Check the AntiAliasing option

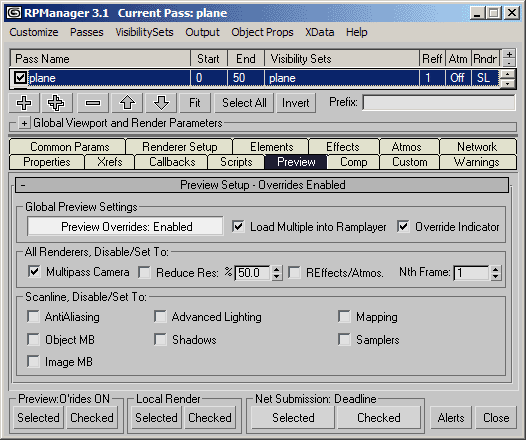33,316
